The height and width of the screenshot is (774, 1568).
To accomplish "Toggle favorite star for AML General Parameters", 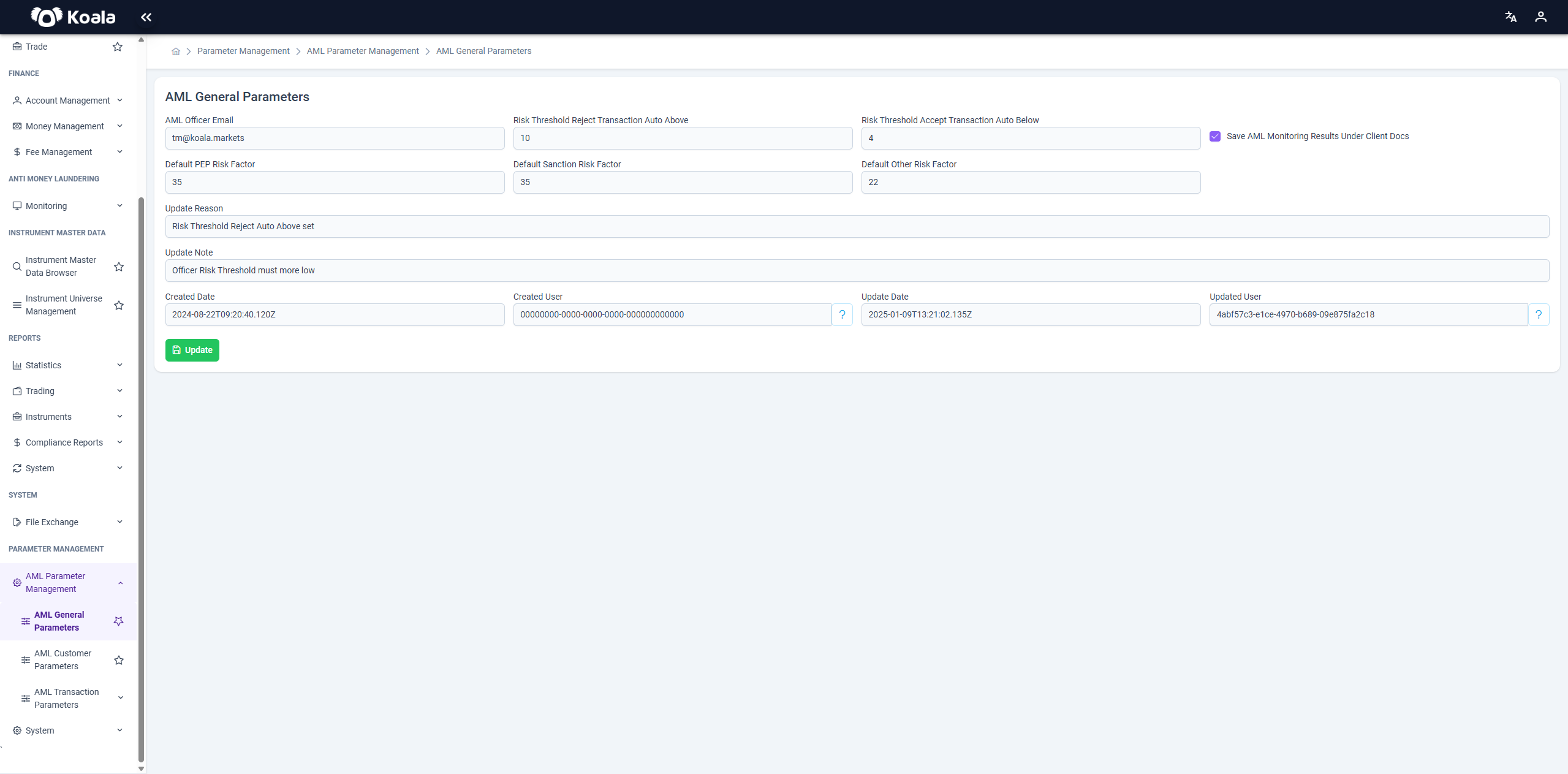I will pyautogui.click(x=119, y=621).
